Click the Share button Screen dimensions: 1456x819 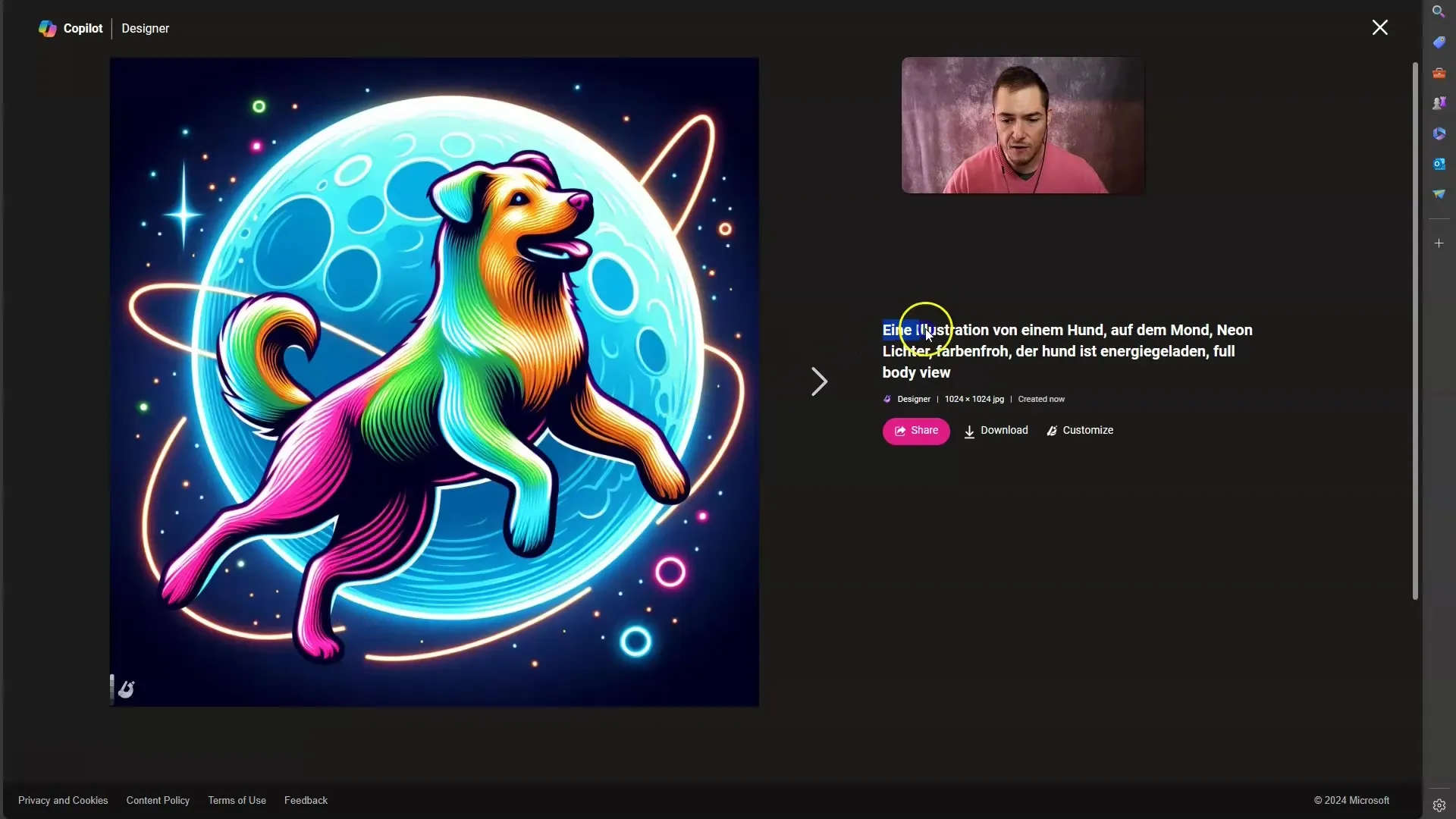[x=916, y=430]
